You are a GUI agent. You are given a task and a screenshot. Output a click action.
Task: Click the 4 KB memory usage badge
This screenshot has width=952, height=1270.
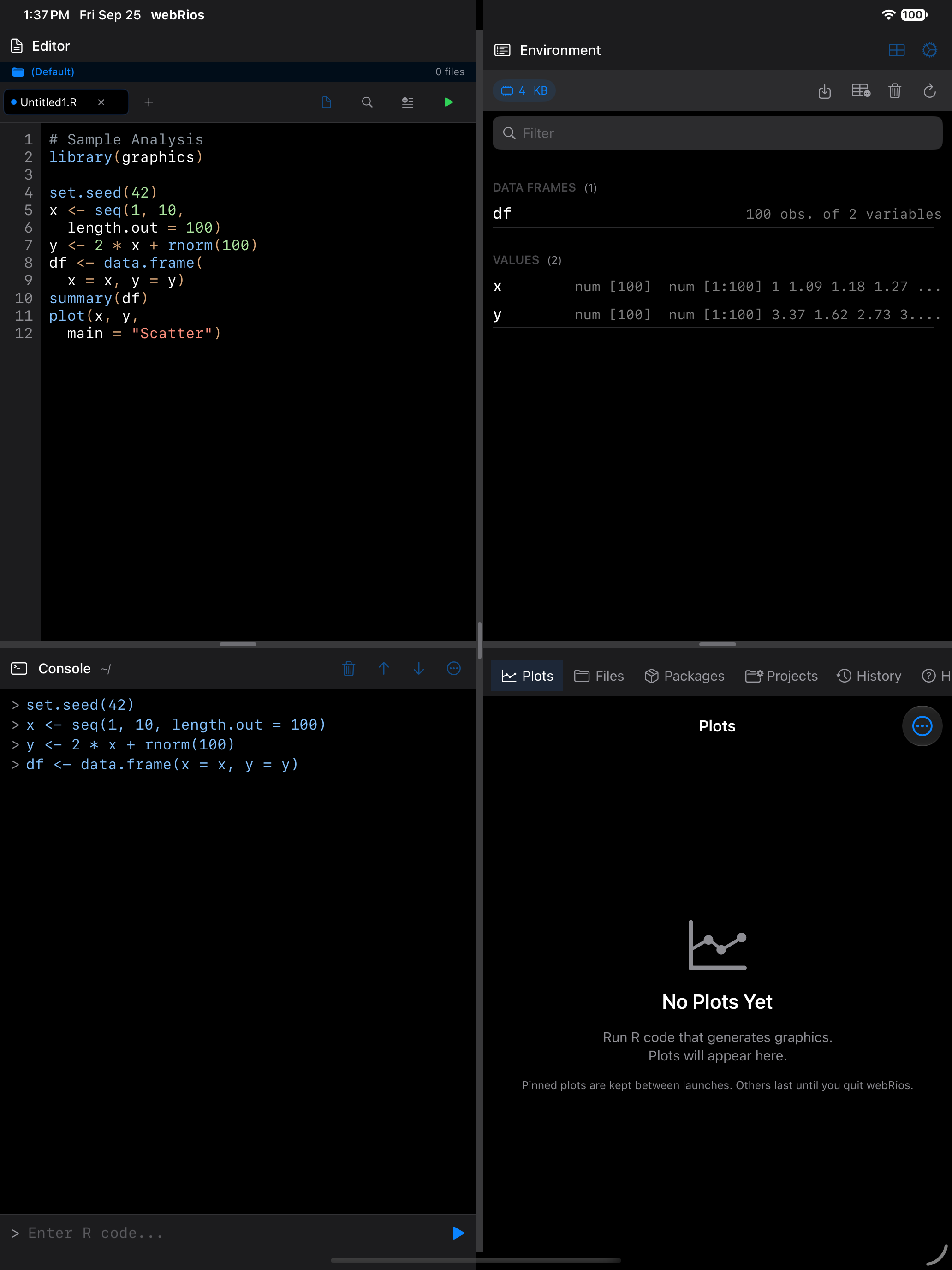pos(524,91)
